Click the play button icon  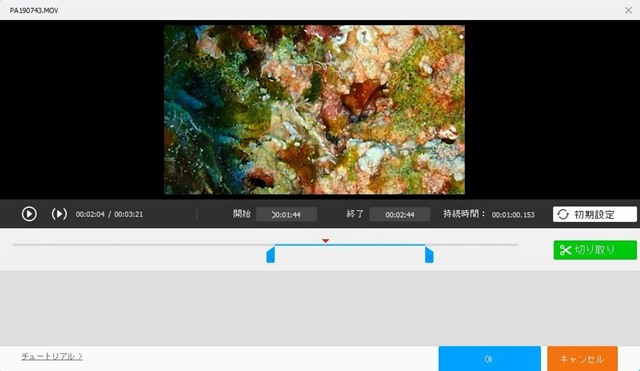[29, 214]
